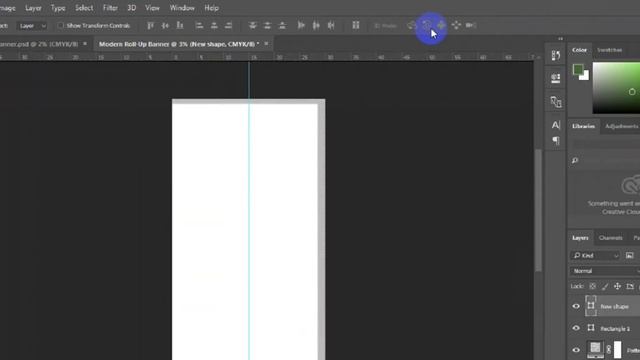
Task: Click the New shape layer thumbnail
Action: click(x=591, y=306)
